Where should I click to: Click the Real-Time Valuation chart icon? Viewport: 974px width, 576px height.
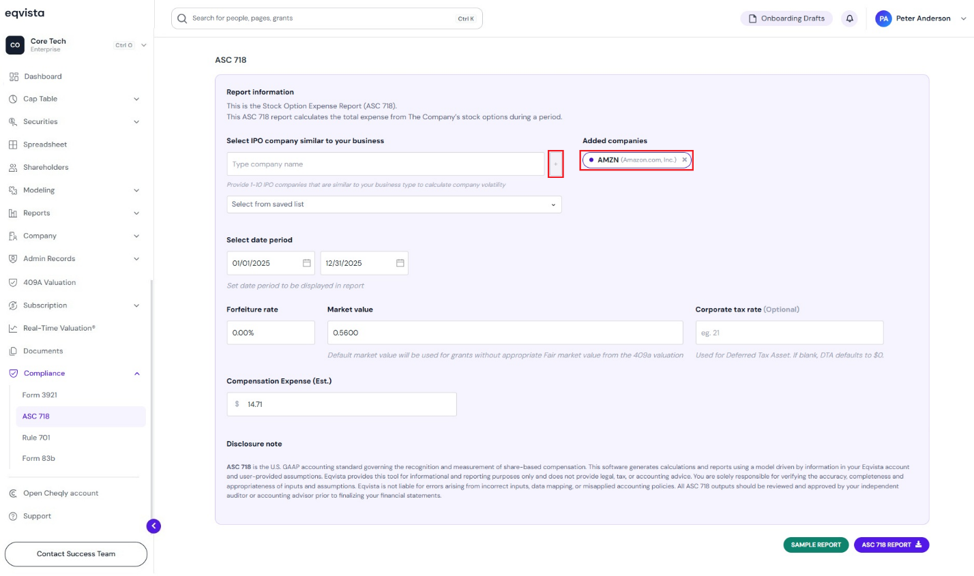(x=13, y=328)
